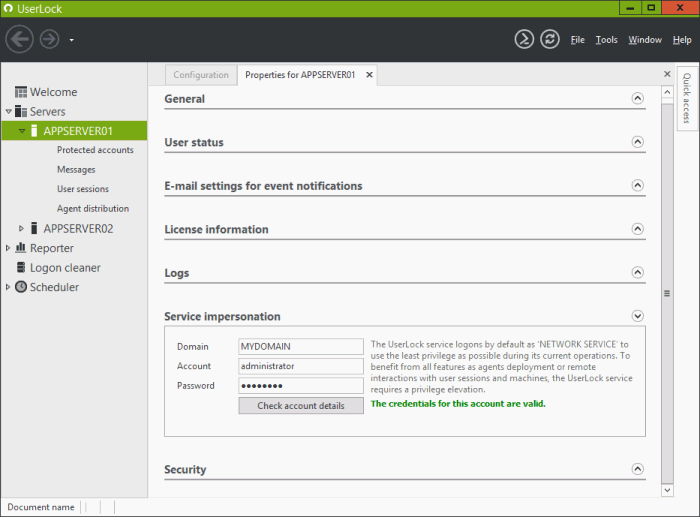The width and height of the screenshot is (700, 517).
Task: Click the forward navigation arrow
Action: pyautogui.click(x=50, y=39)
